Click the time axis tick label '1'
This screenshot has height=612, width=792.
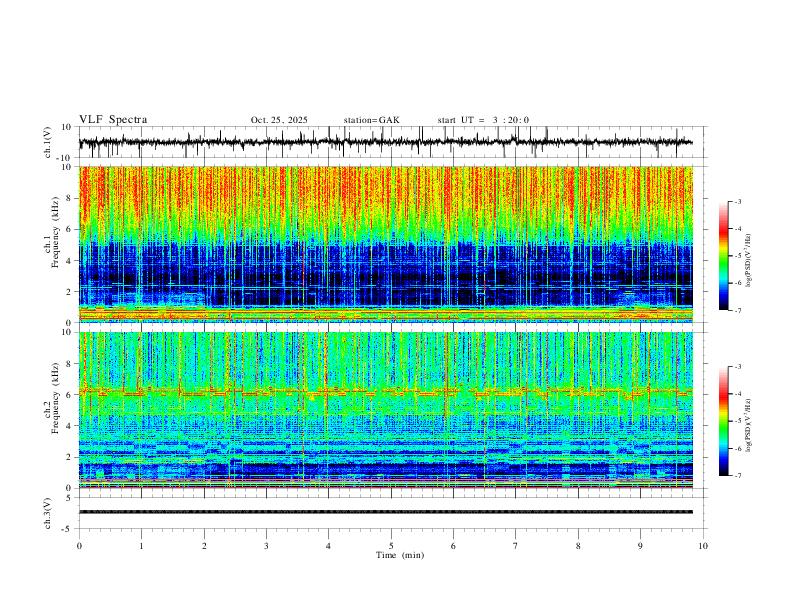[141, 546]
